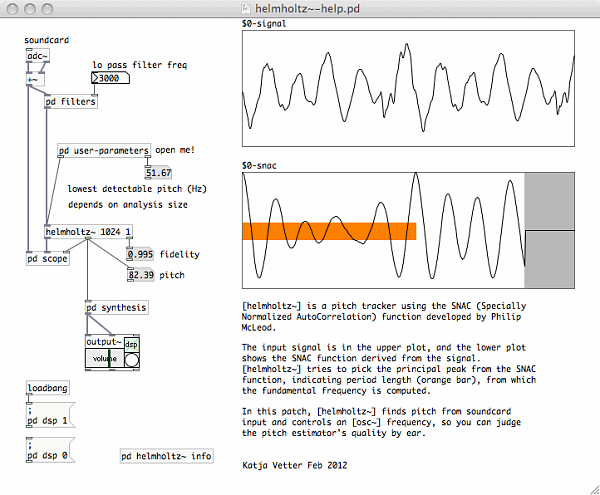Click the 51.67 lowest pitch number box
Image resolution: width=600 pixels, height=495 pixels.
tap(158, 173)
